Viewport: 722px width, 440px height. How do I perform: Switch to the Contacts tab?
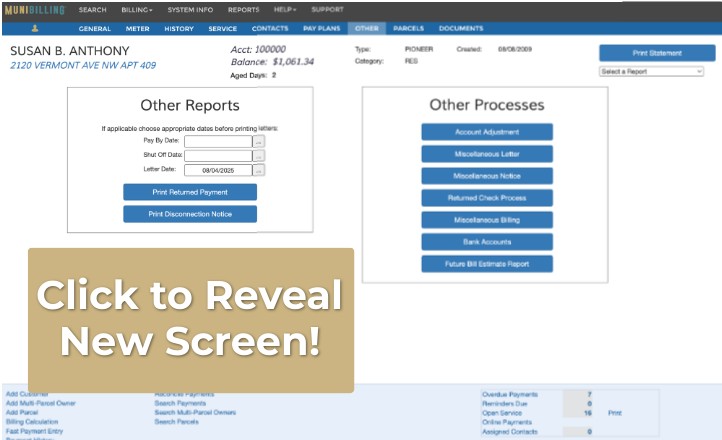pyautogui.click(x=270, y=29)
